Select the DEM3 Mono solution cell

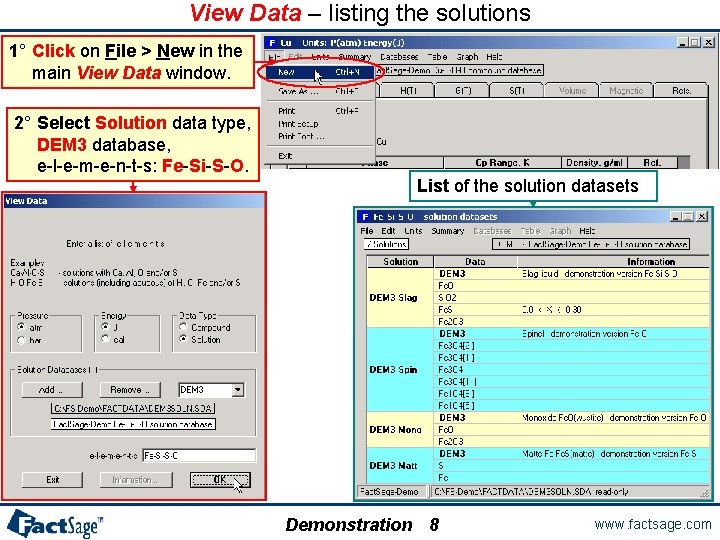click(x=400, y=430)
